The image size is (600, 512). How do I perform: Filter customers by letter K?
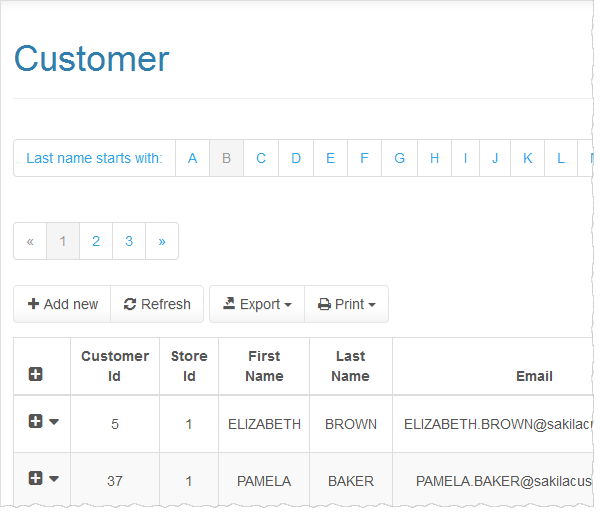527,158
